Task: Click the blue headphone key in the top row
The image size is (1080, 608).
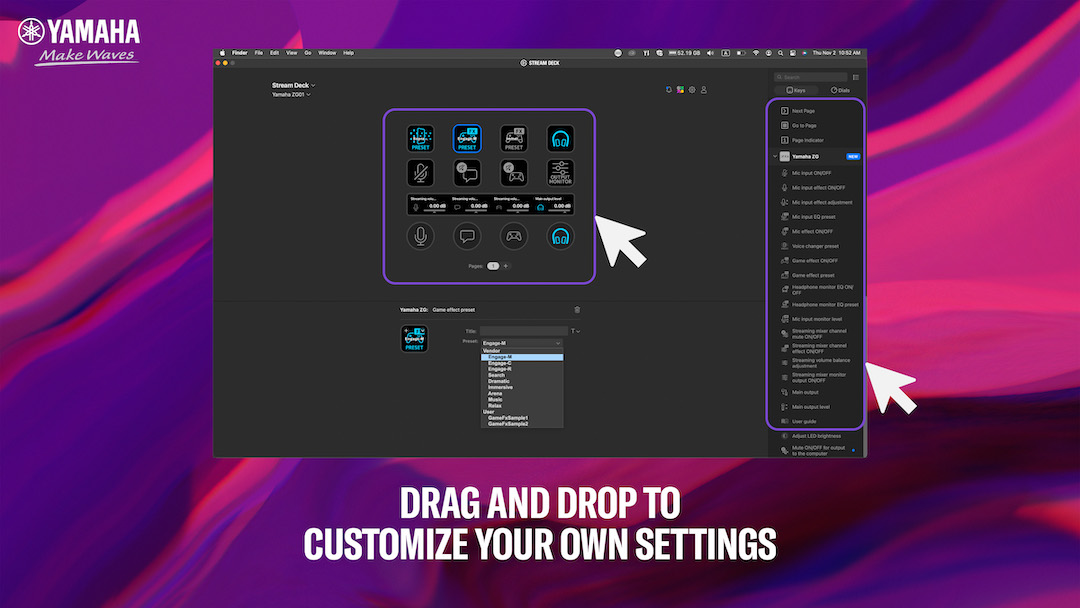Action: point(560,137)
